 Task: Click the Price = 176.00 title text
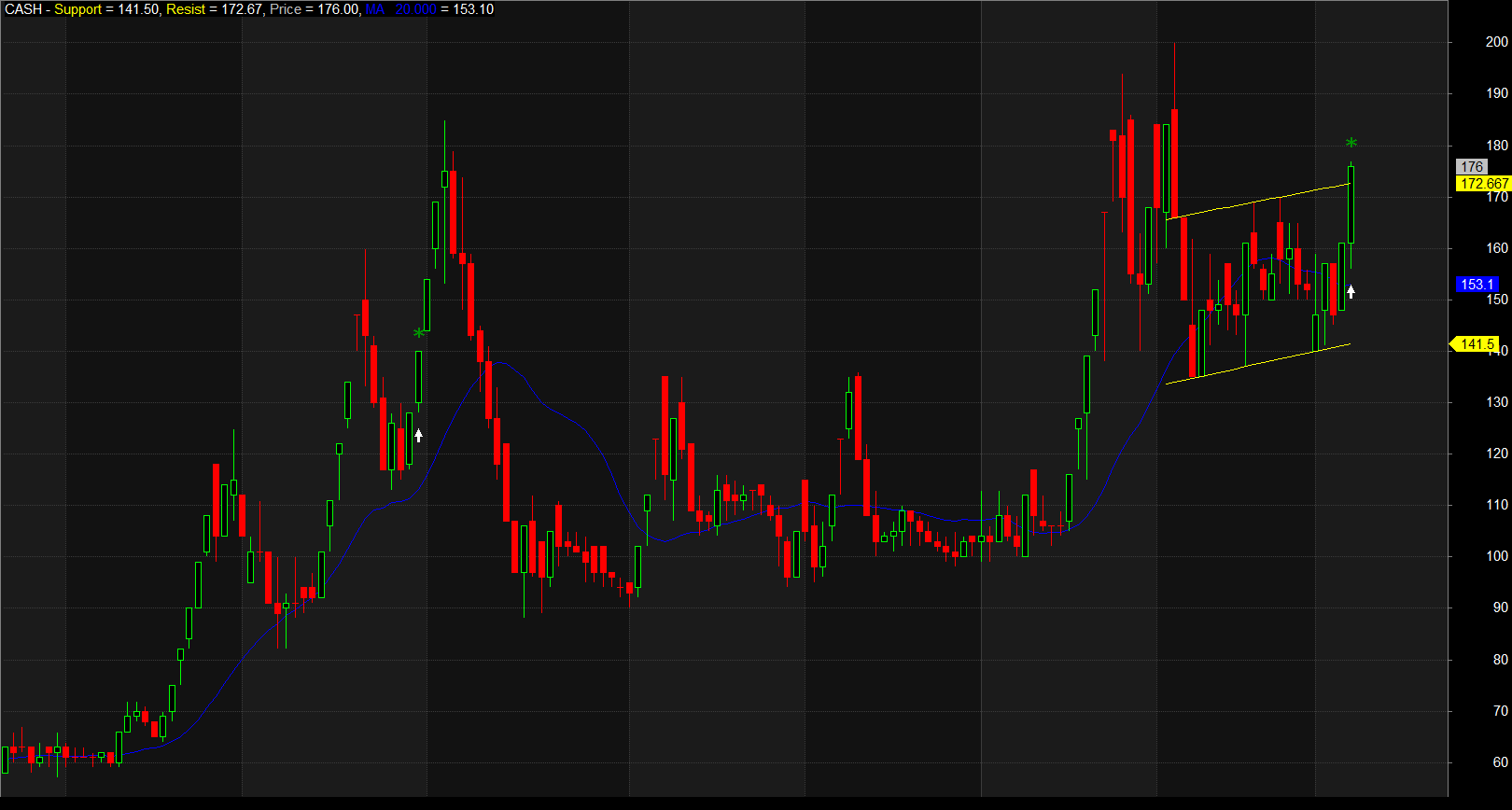point(314,9)
